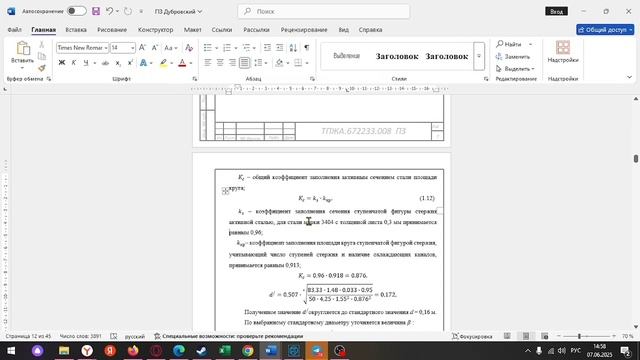Justify paragraph text
This screenshot has height=360, width=640.
[244, 62]
